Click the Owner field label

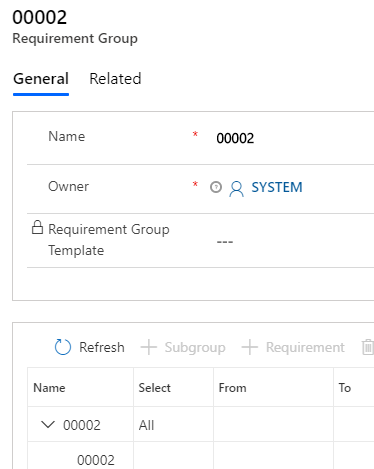[x=68, y=186]
